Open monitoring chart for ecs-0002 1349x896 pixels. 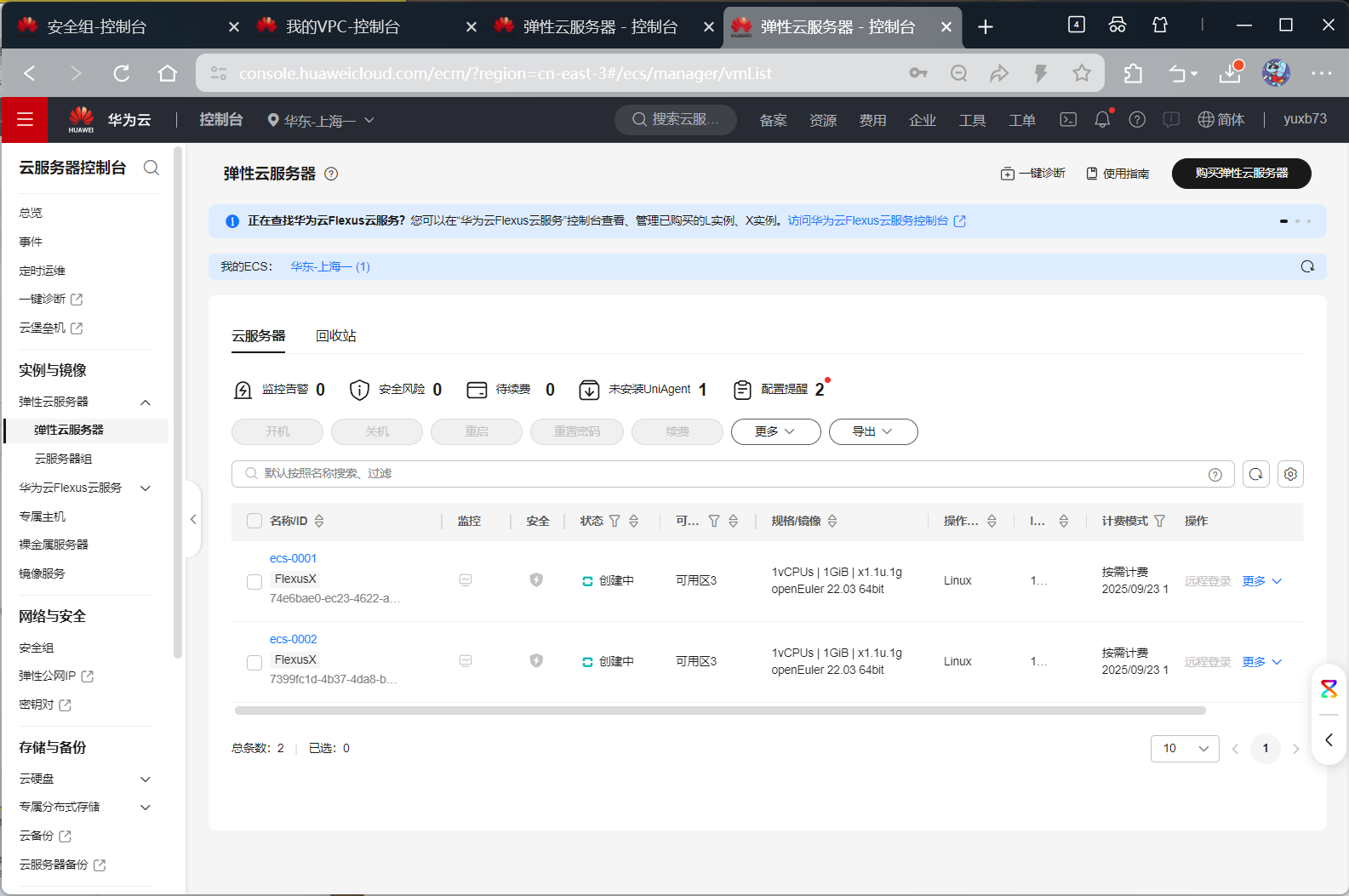click(466, 661)
